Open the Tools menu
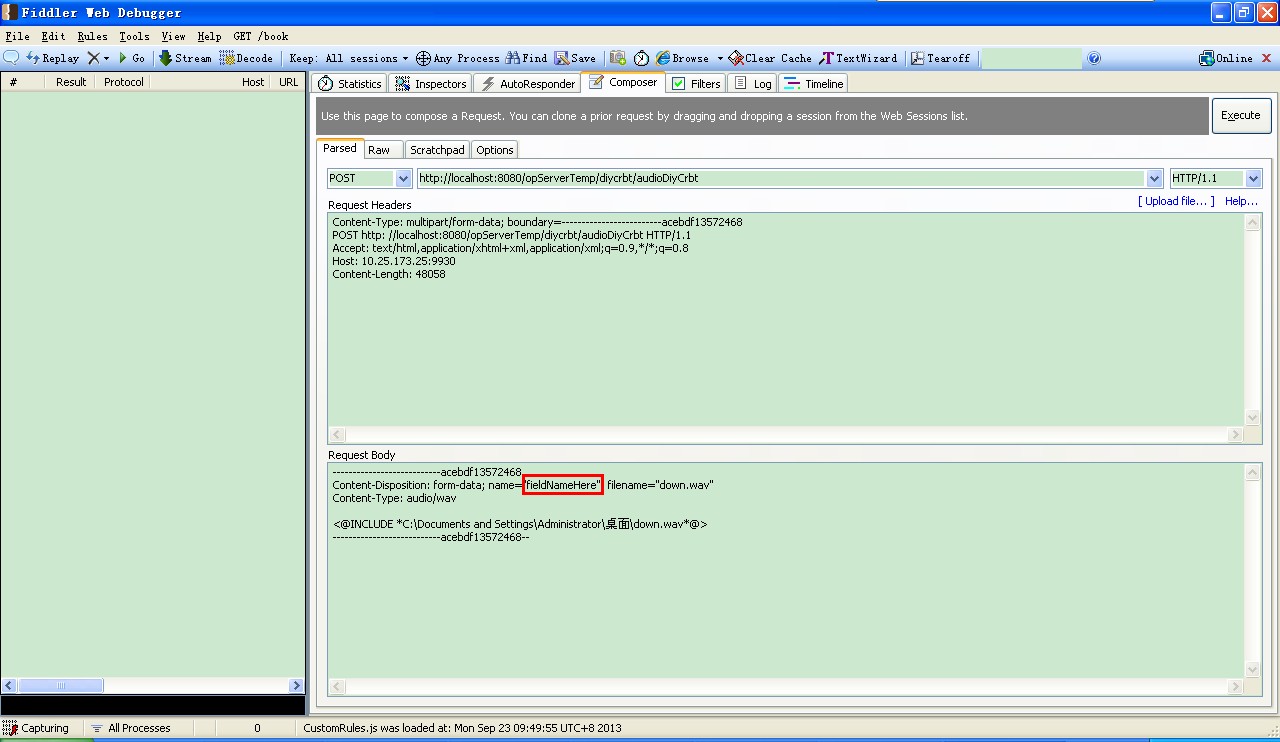This screenshot has height=742, width=1280. pos(134,36)
